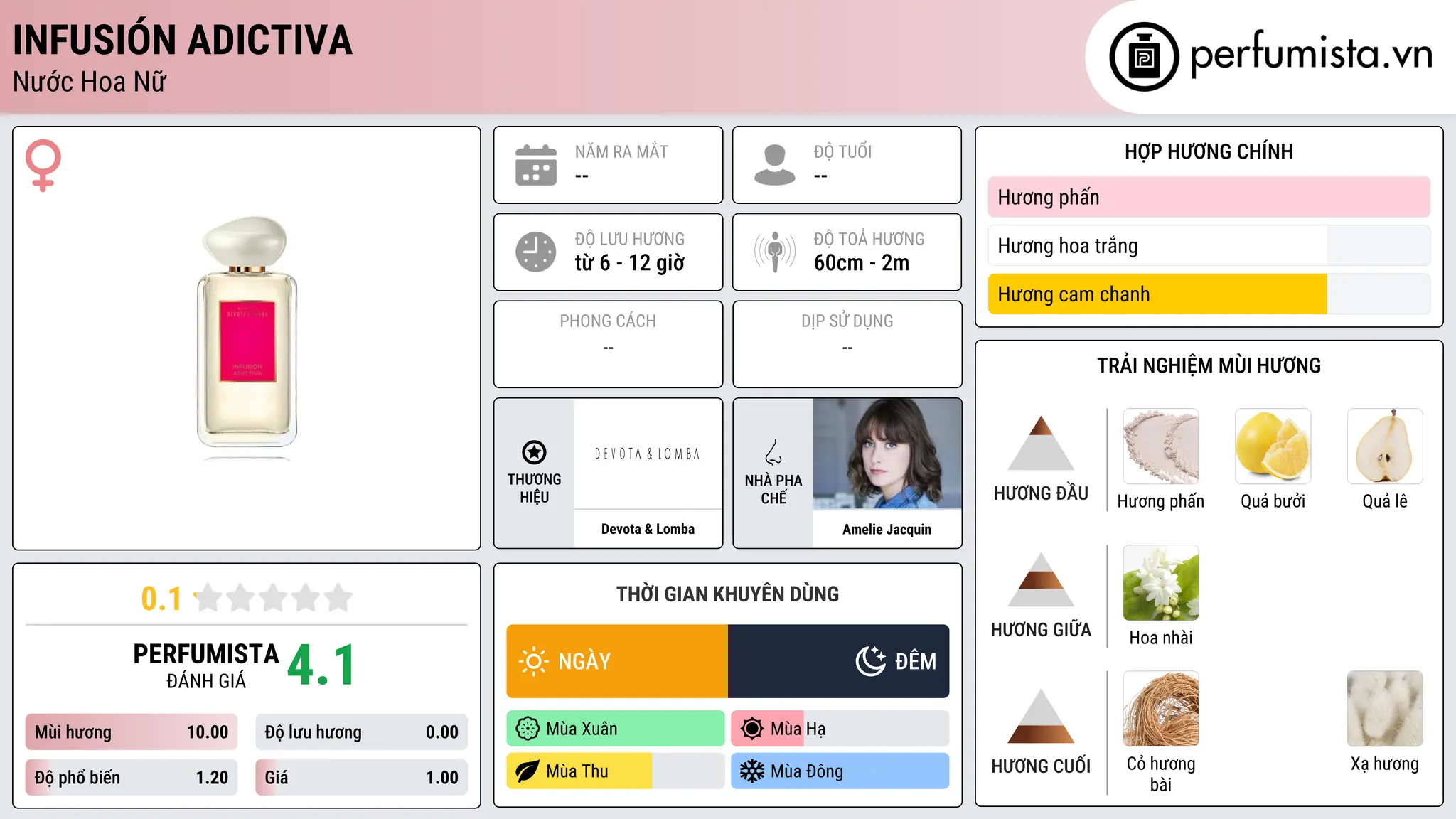
Task: Click the Hương hoa trắng accord bar
Action: pos(1209,245)
